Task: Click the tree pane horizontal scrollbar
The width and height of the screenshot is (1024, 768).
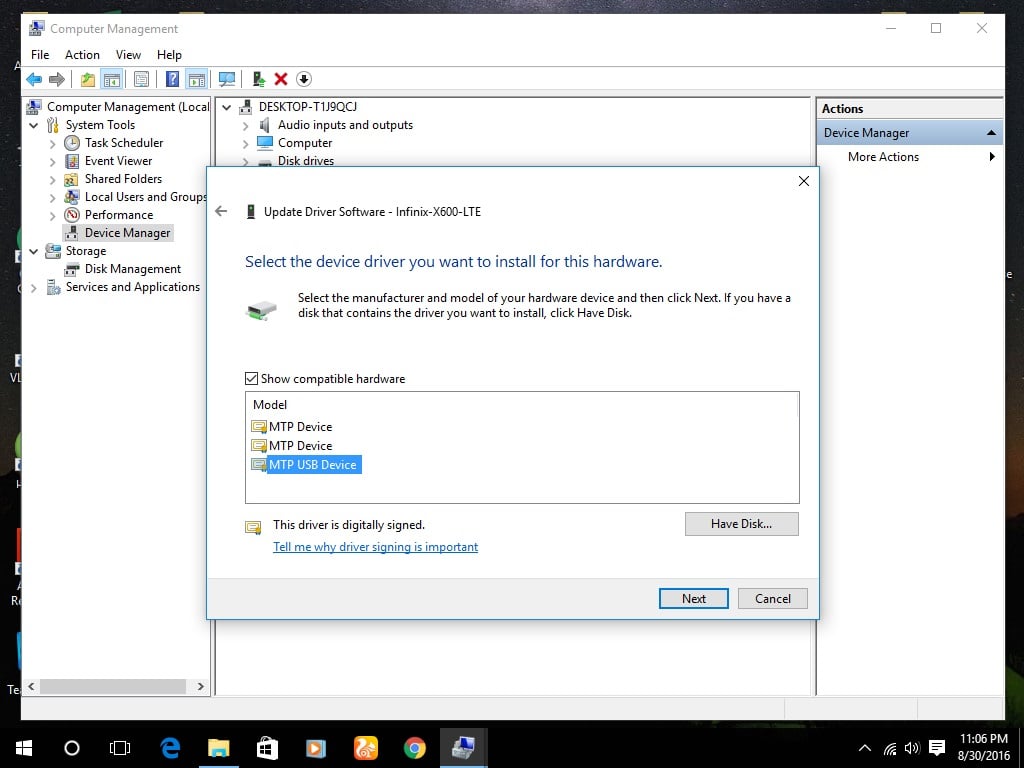Action: (x=113, y=686)
